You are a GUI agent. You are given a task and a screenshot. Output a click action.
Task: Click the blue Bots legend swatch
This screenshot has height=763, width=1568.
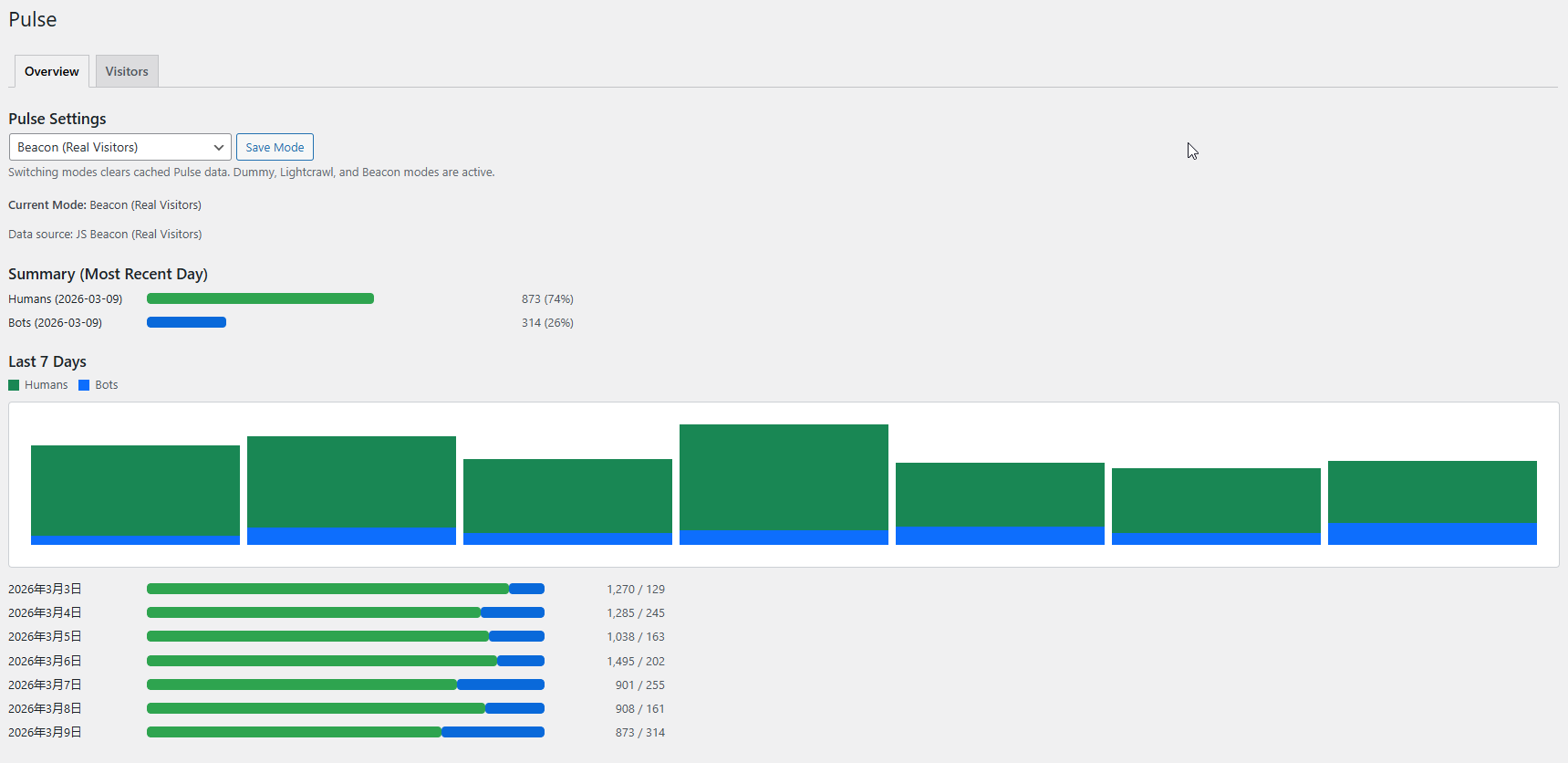pyautogui.click(x=84, y=385)
